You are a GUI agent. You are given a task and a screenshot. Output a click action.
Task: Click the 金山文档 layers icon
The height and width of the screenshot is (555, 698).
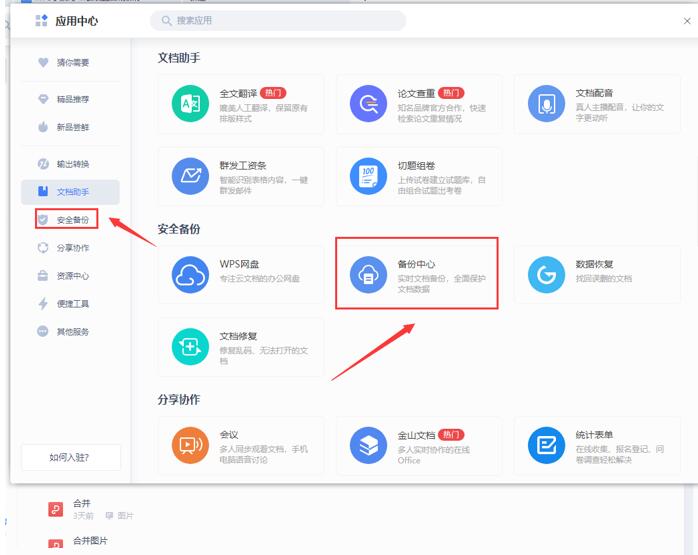[368, 445]
